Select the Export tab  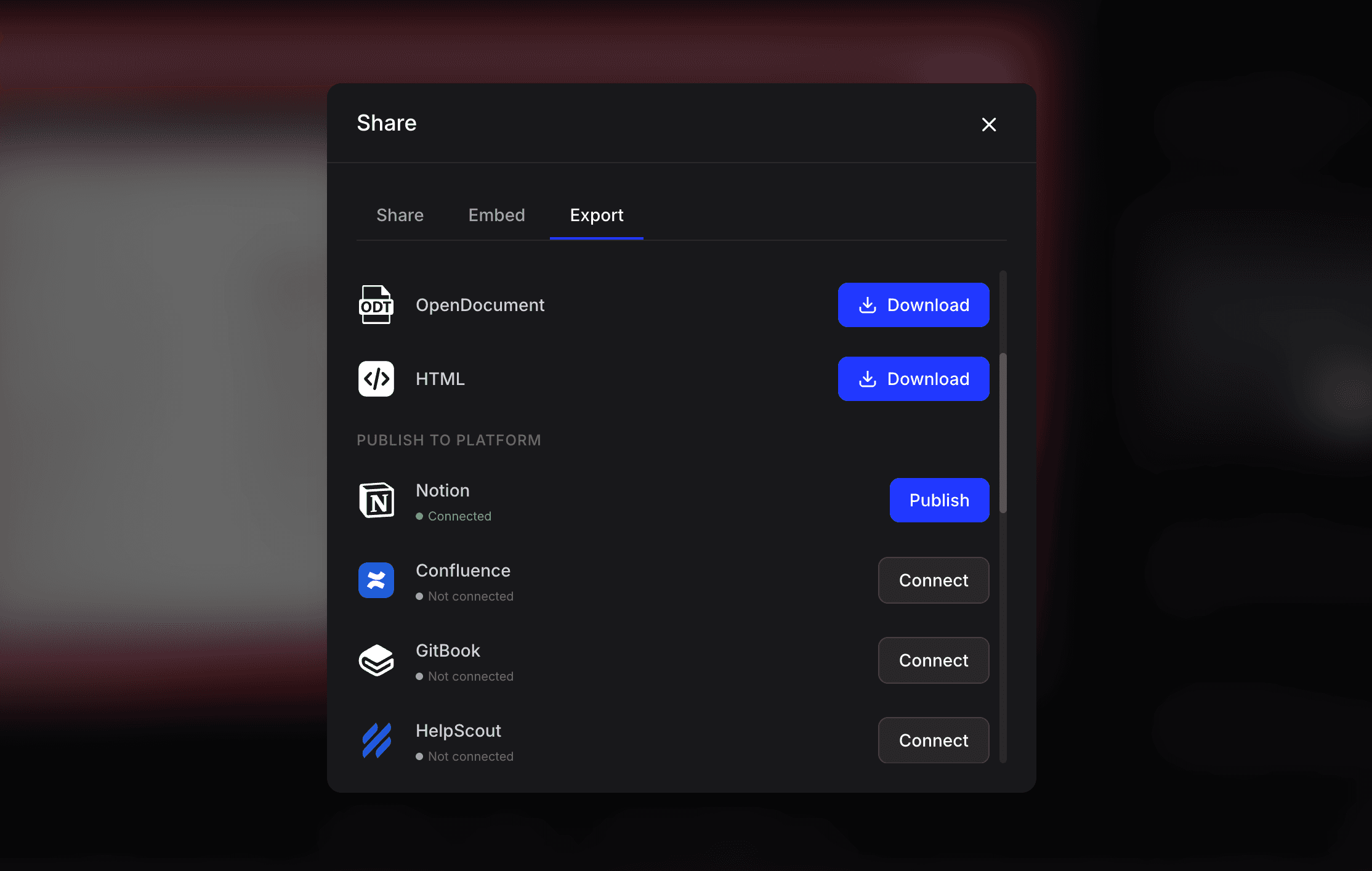pyautogui.click(x=596, y=215)
